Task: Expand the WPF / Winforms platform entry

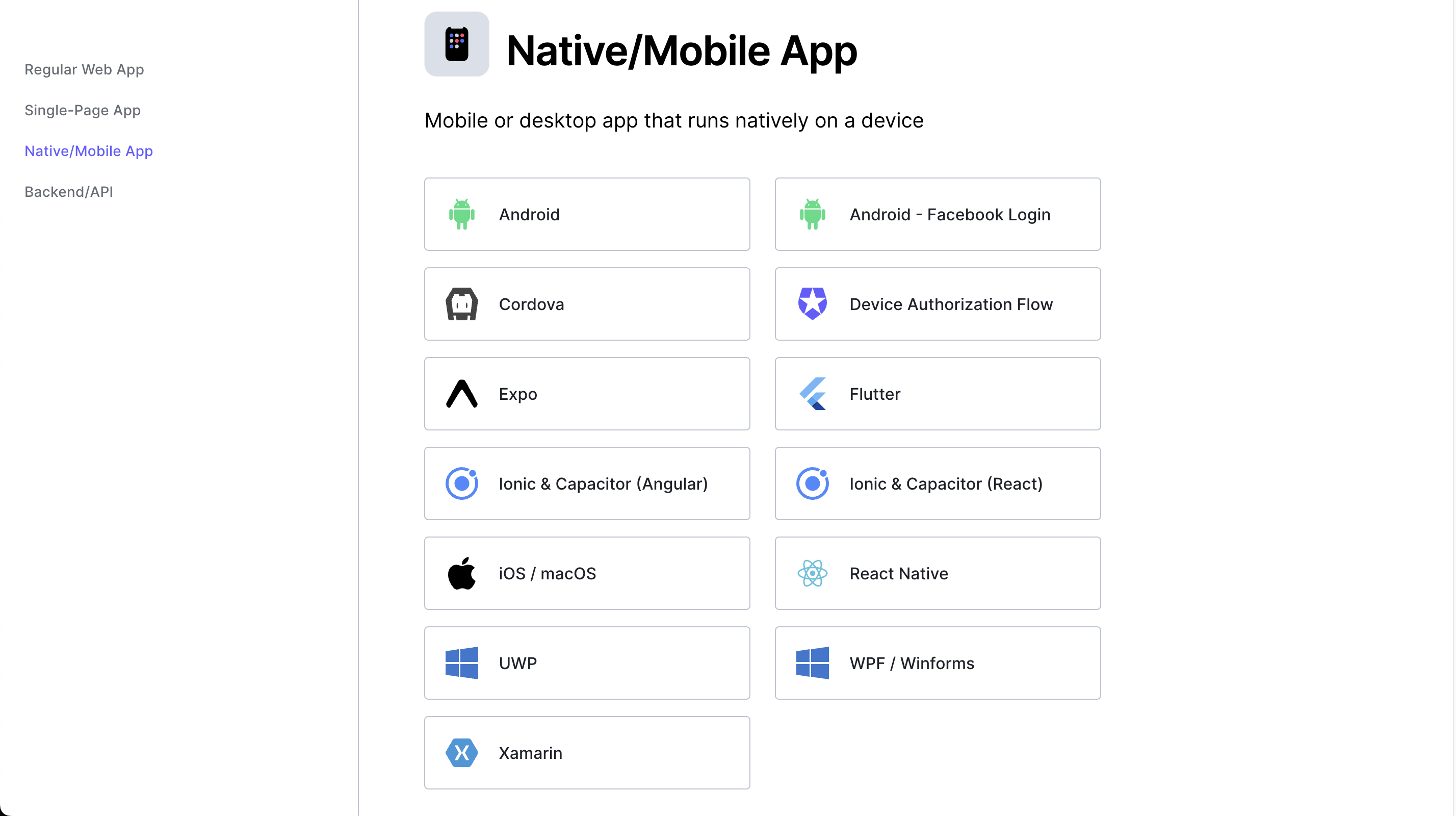Action: 938,663
